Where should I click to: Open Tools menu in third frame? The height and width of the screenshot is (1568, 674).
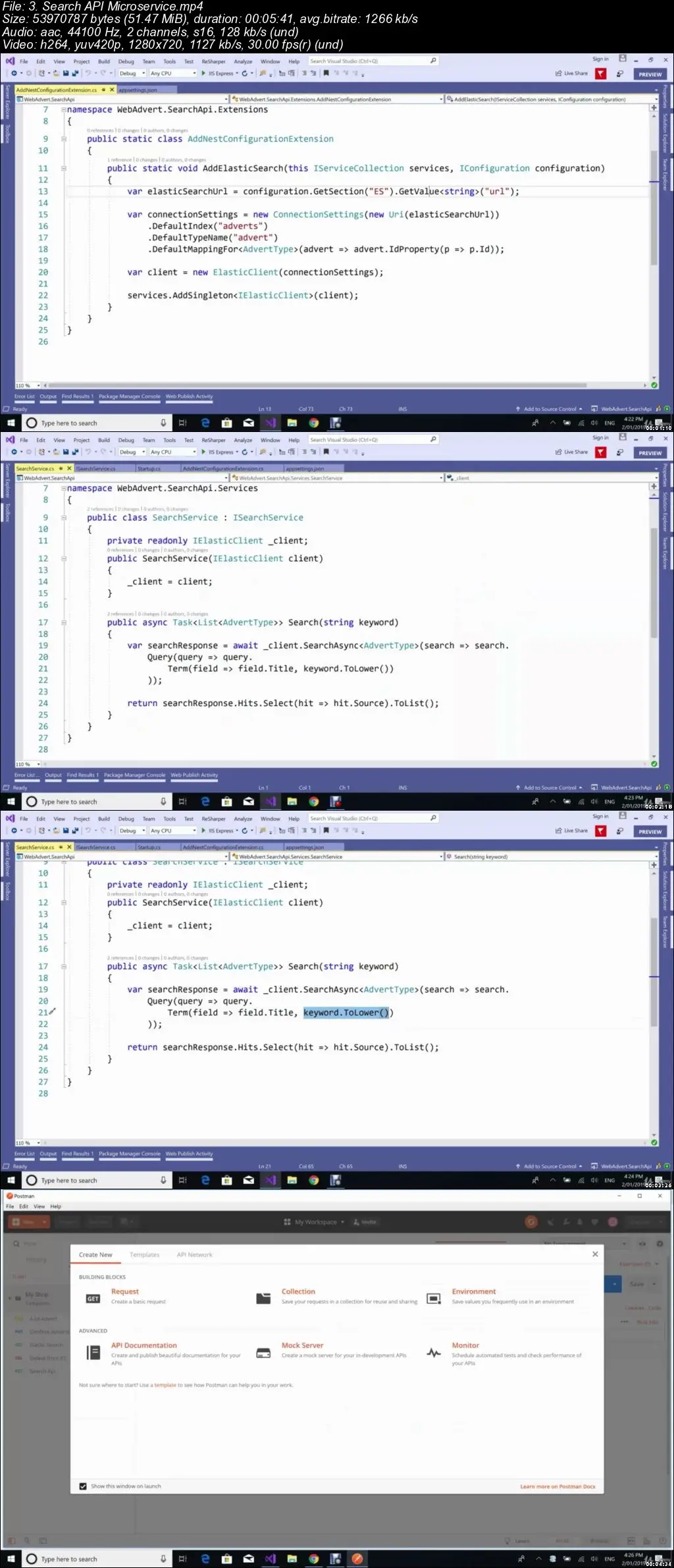click(169, 819)
